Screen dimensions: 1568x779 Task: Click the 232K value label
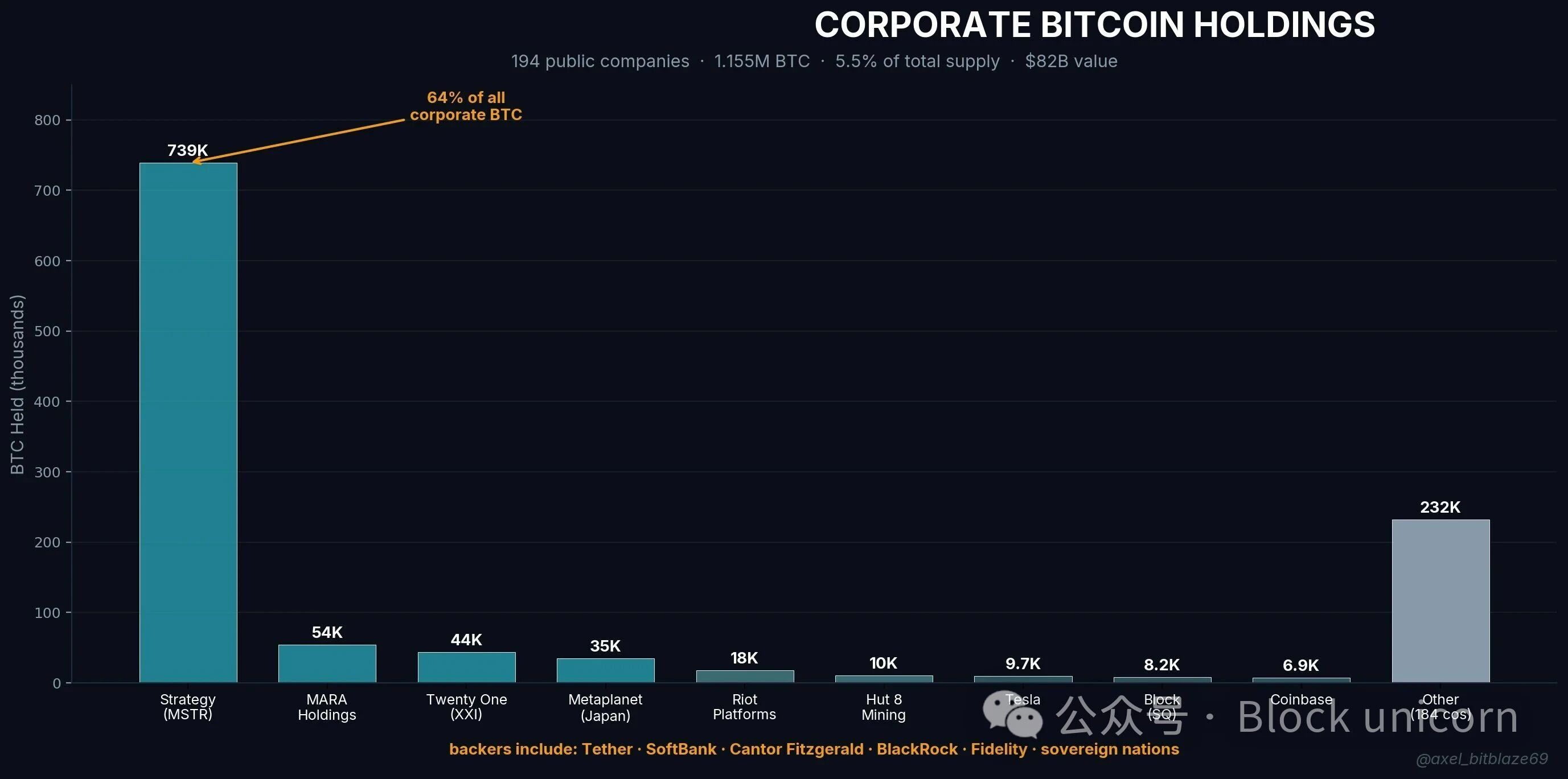1439,507
